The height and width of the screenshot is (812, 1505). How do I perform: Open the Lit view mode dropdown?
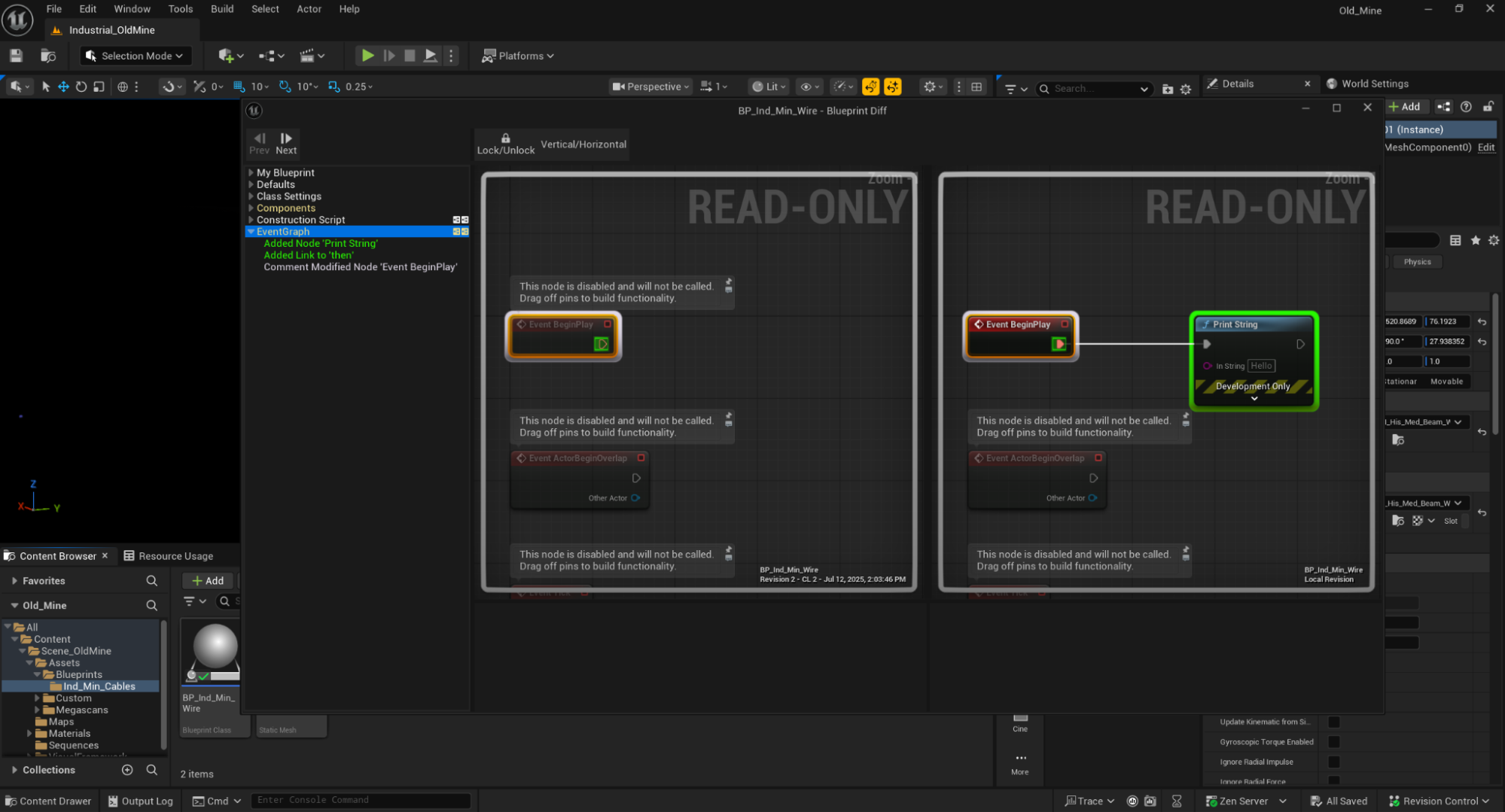point(769,87)
